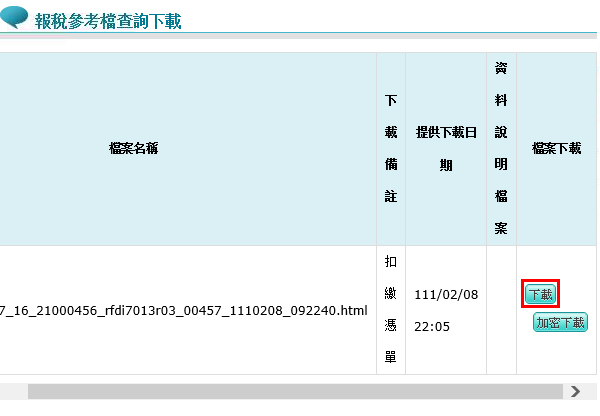
Task: Click the scrollbar track left of the arrow
Action: 556,391
